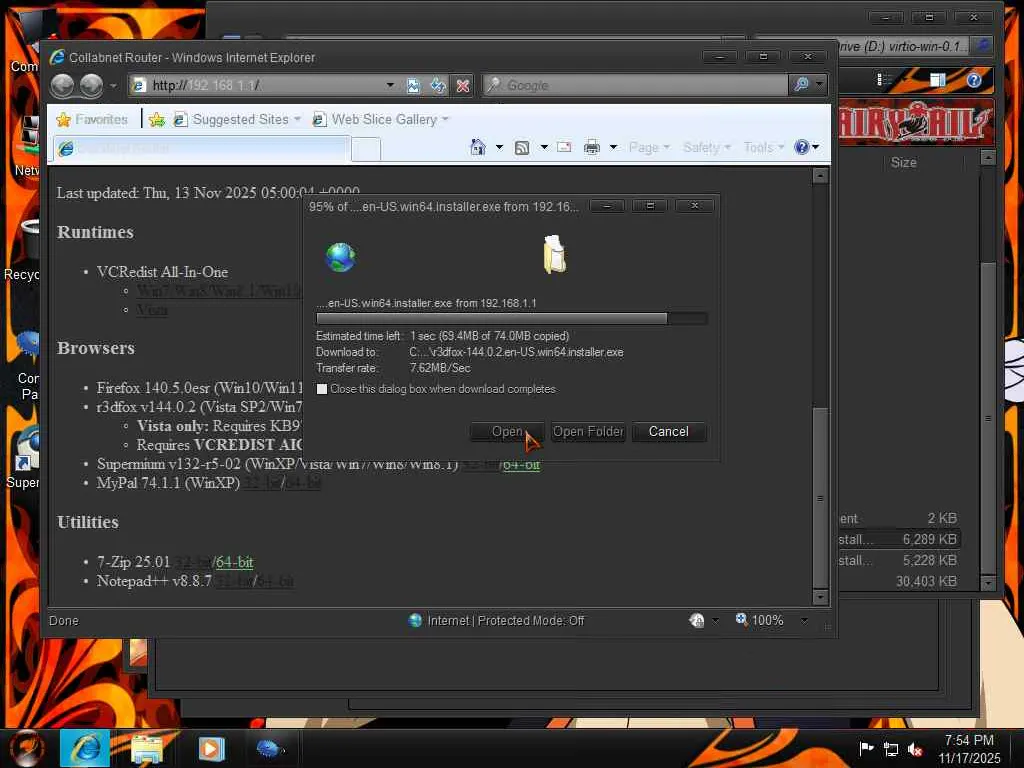Cancel the r3dfox download
The image size is (1024, 768).
(x=669, y=432)
